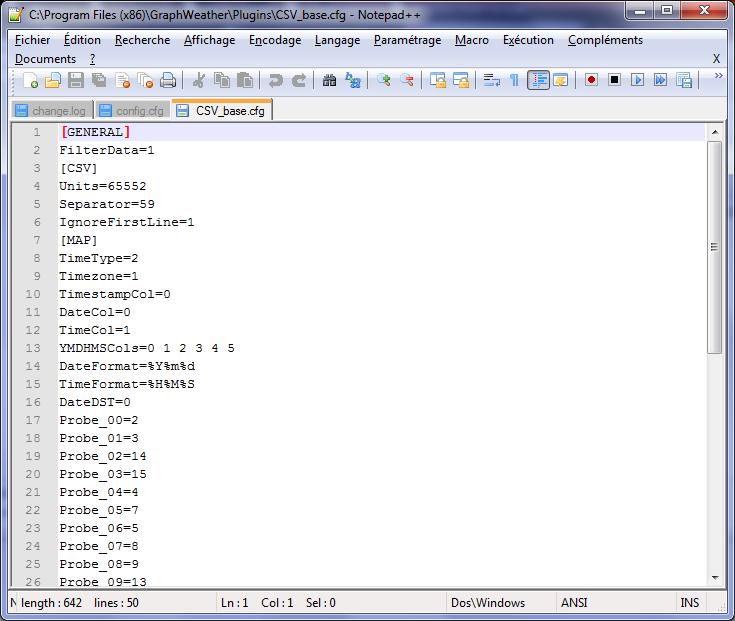
Task: Open the Affichage menu
Action: pos(210,40)
